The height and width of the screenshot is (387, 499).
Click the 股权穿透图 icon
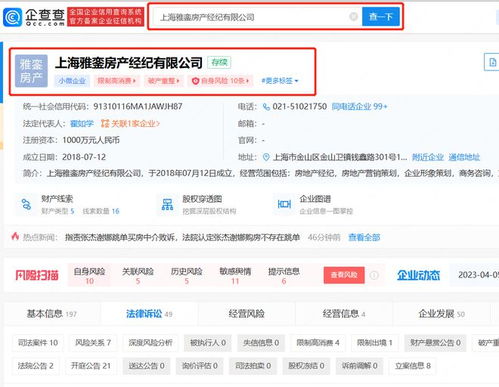point(167,204)
